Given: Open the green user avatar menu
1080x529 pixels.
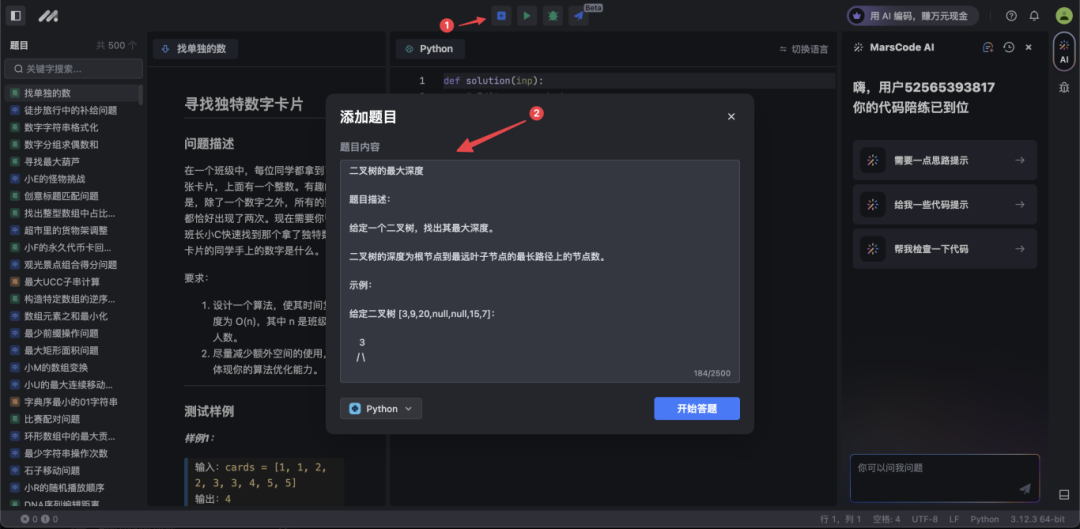Looking at the screenshot, I should pyautogui.click(x=1063, y=15).
